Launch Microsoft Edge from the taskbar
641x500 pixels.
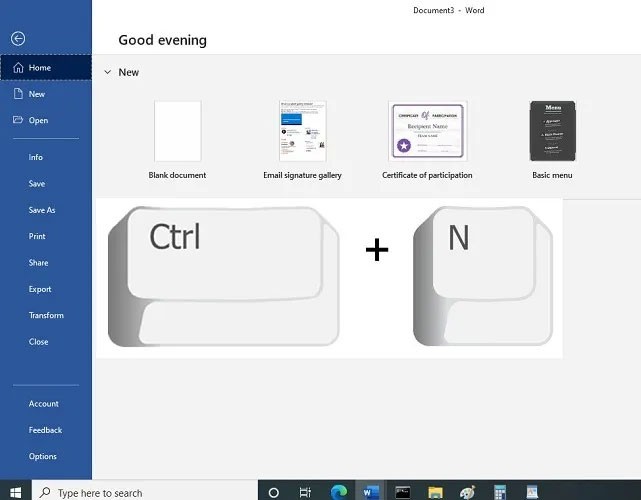[x=338, y=492]
